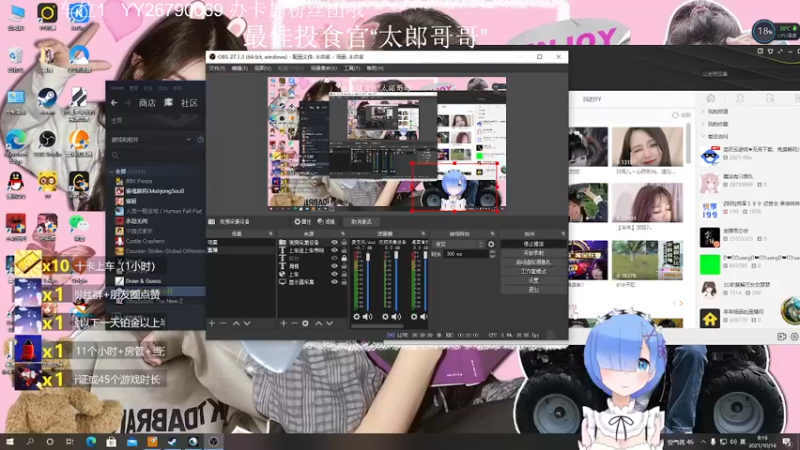Click the 取消激活 button above the sources panel
Screen dimensions: 800x450
361,222
